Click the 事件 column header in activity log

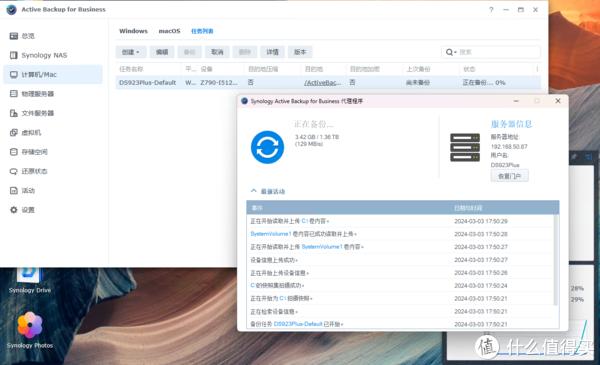tap(257, 208)
